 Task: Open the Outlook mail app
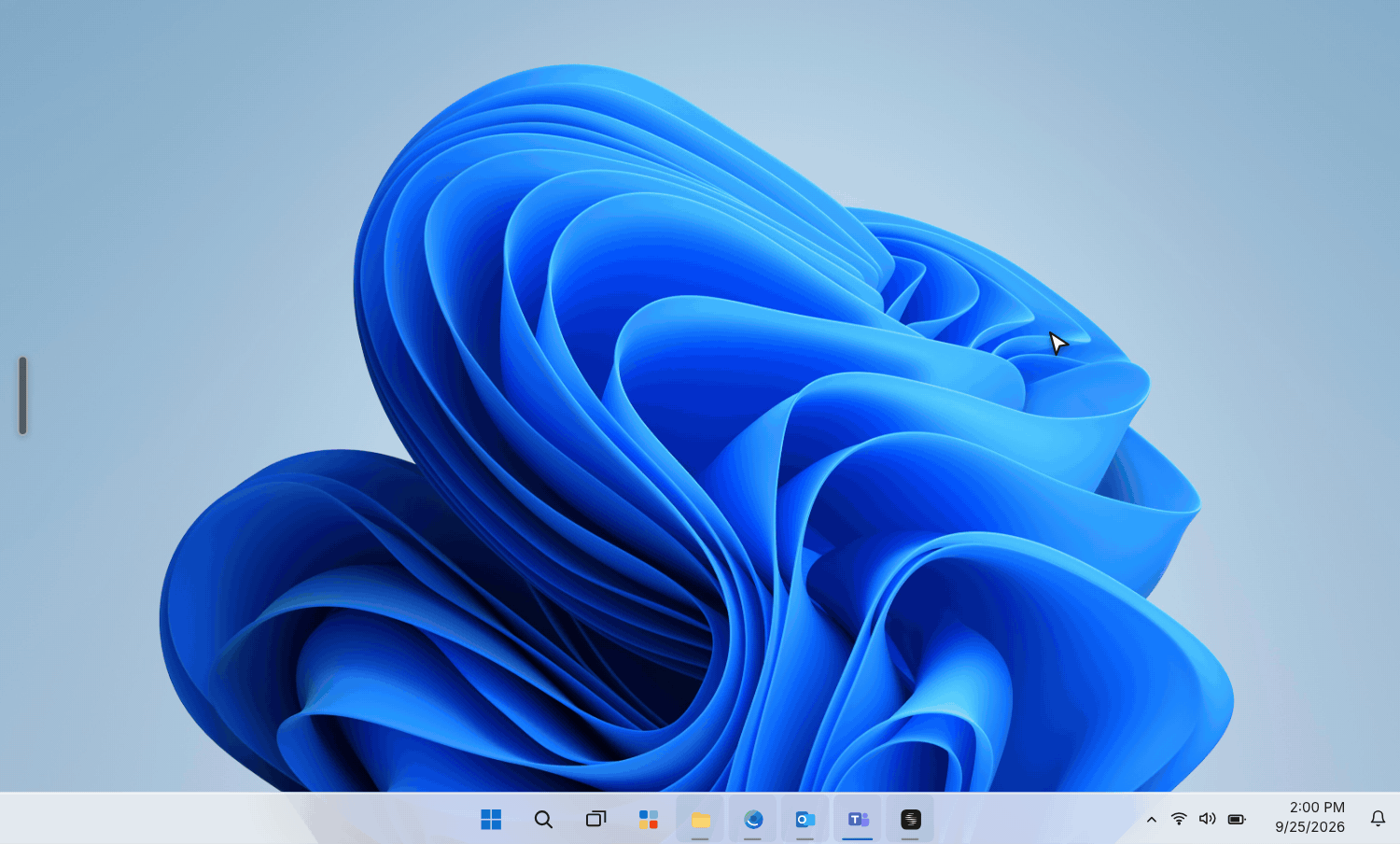(805, 819)
